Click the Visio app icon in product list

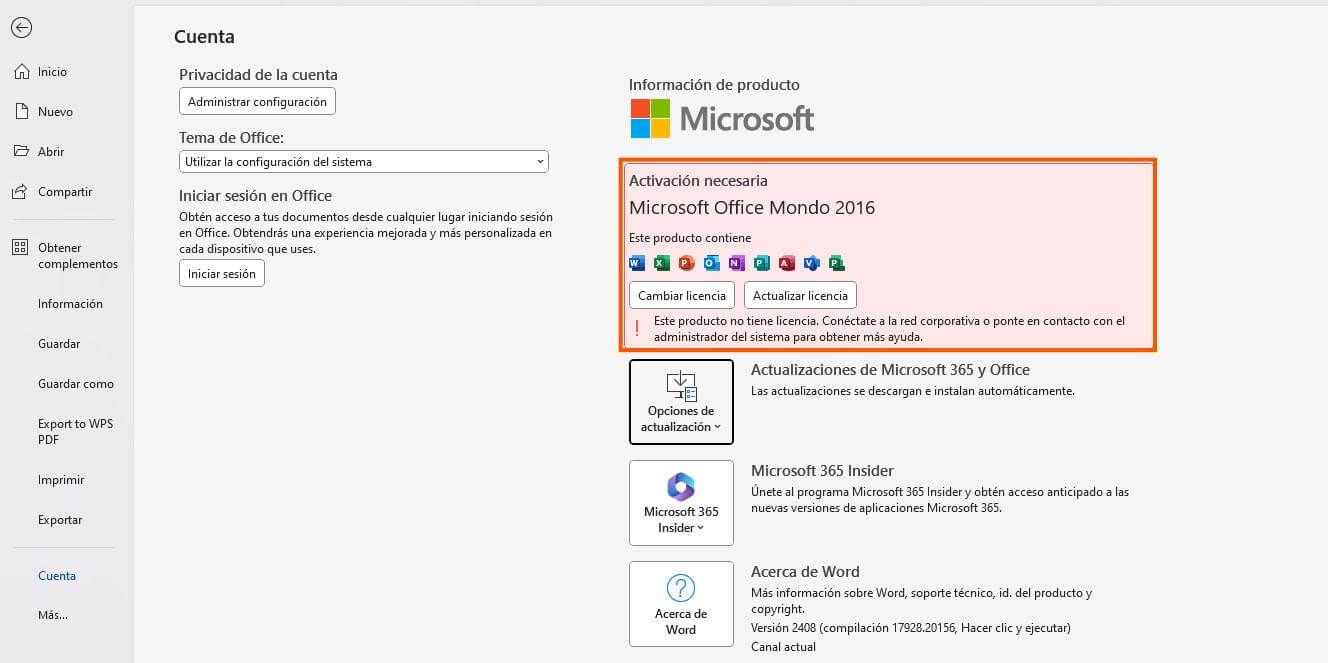pos(812,264)
